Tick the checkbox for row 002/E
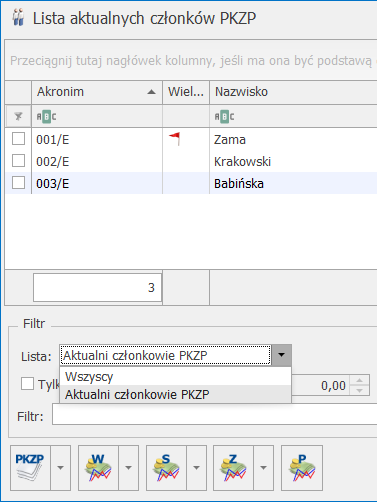Image resolution: width=377 pixels, height=502 pixels. point(18,161)
